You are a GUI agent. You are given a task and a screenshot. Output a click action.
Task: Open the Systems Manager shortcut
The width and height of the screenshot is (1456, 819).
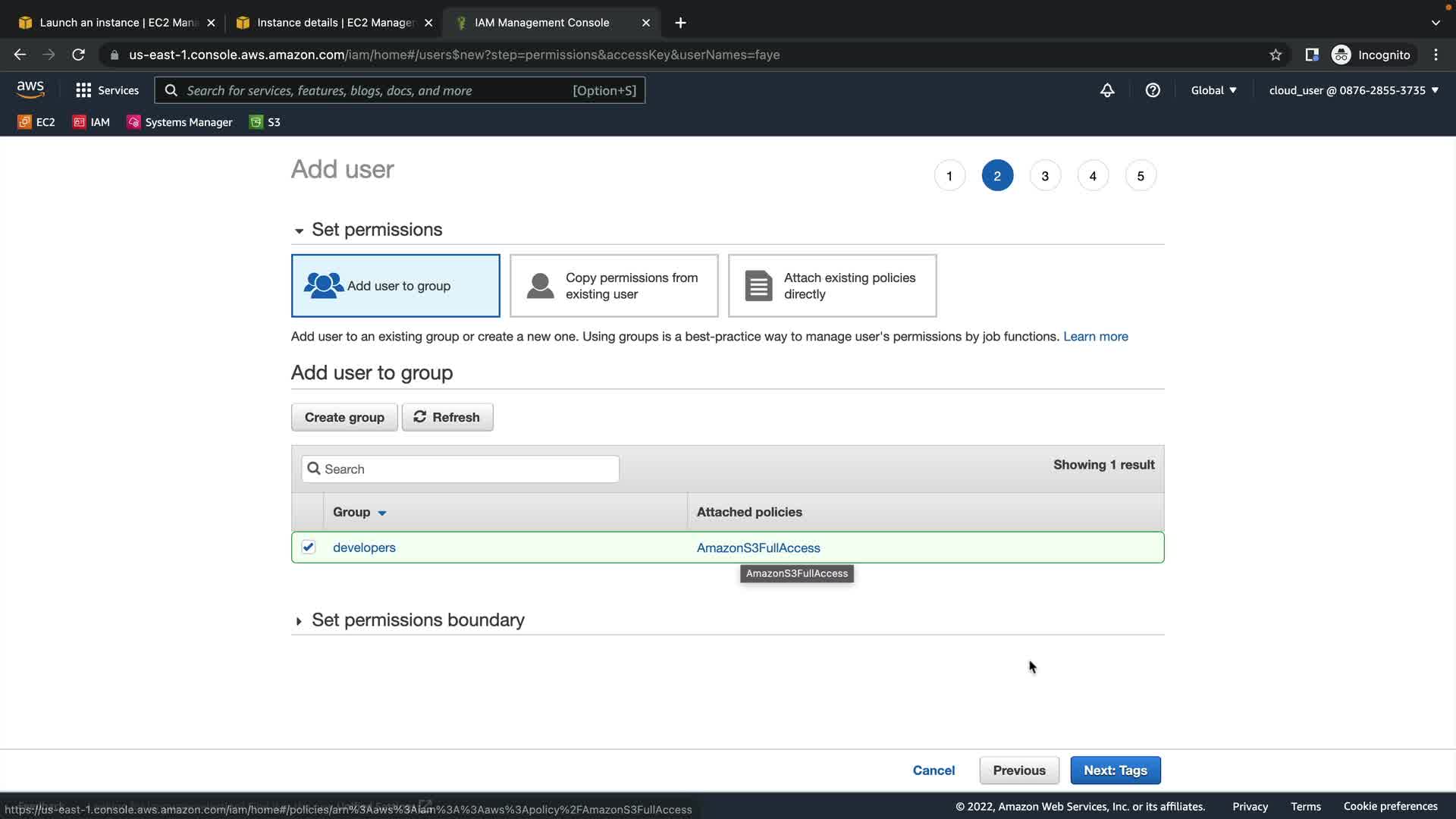180,122
